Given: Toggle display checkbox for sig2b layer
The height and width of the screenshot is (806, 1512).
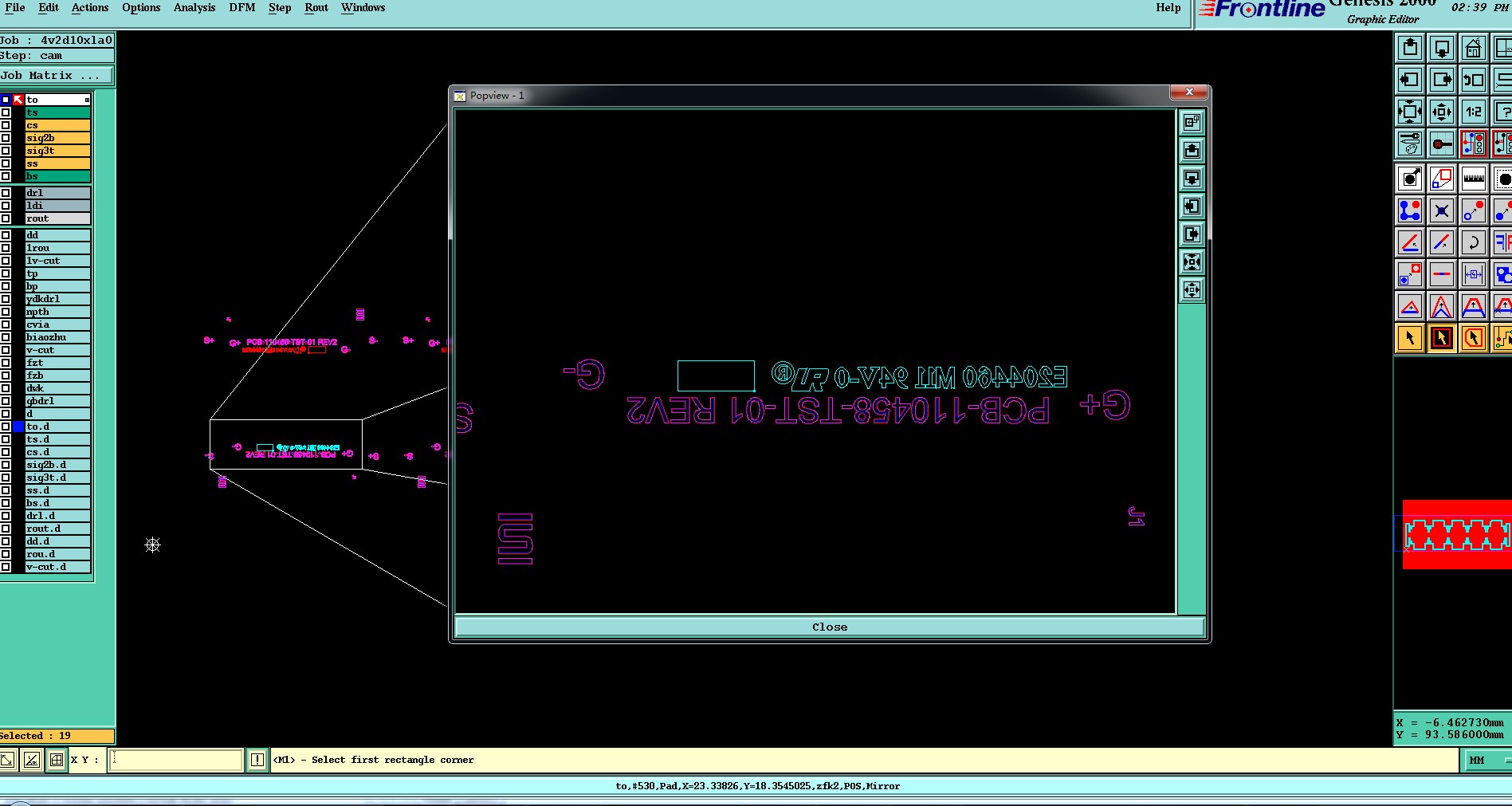Looking at the screenshot, I should point(6,138).
